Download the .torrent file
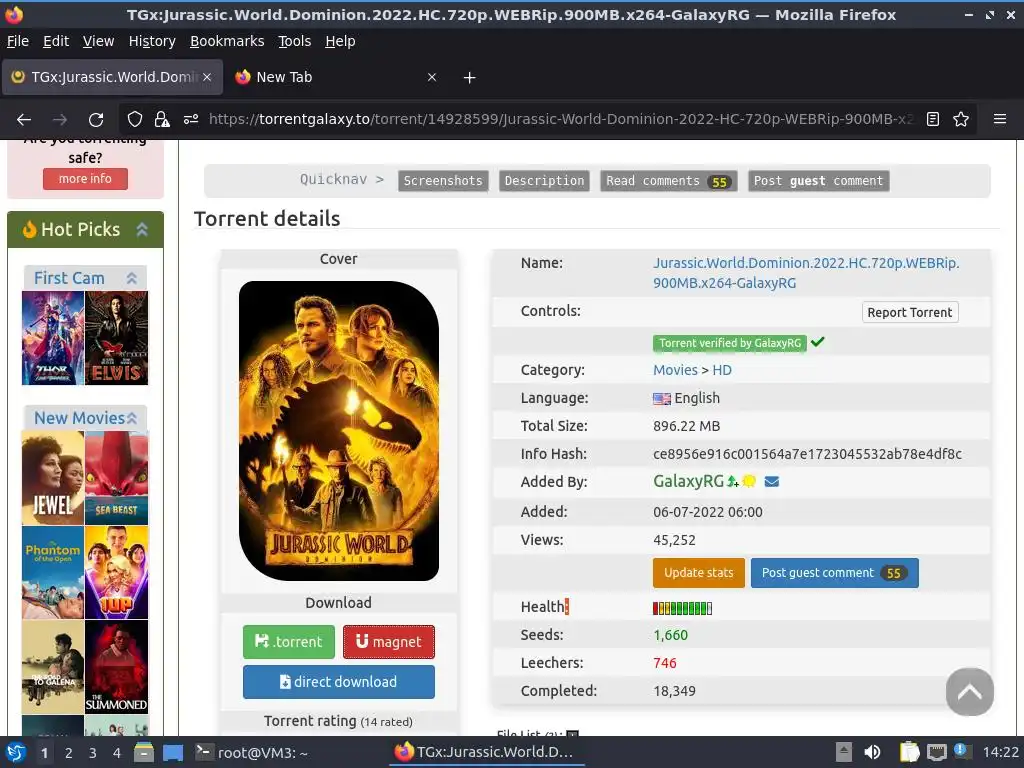This screenshot has height=768, width=1024. (x=289, y=642)
